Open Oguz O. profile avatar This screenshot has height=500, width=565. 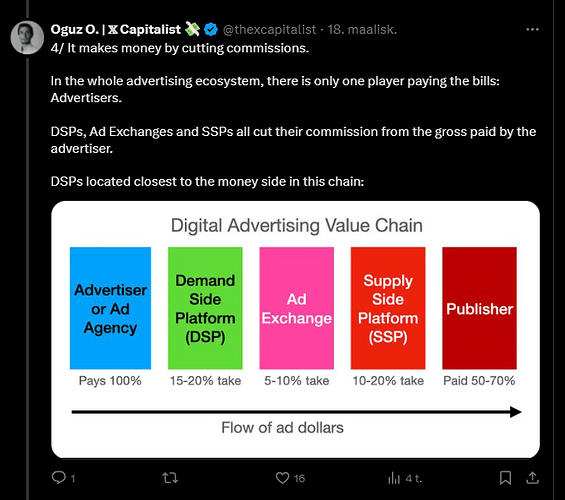27,37
